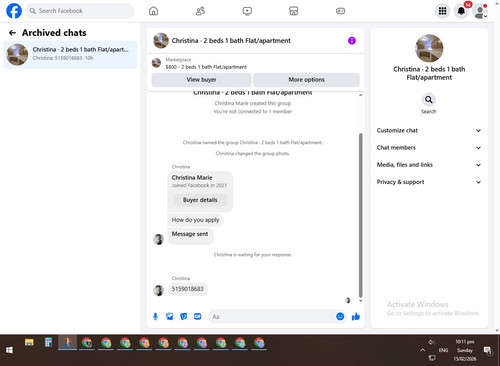Click the taskbar clock 10:11 pm
Image resolution: width=500 pixels, height=366 pixels.
click(465, 342)
